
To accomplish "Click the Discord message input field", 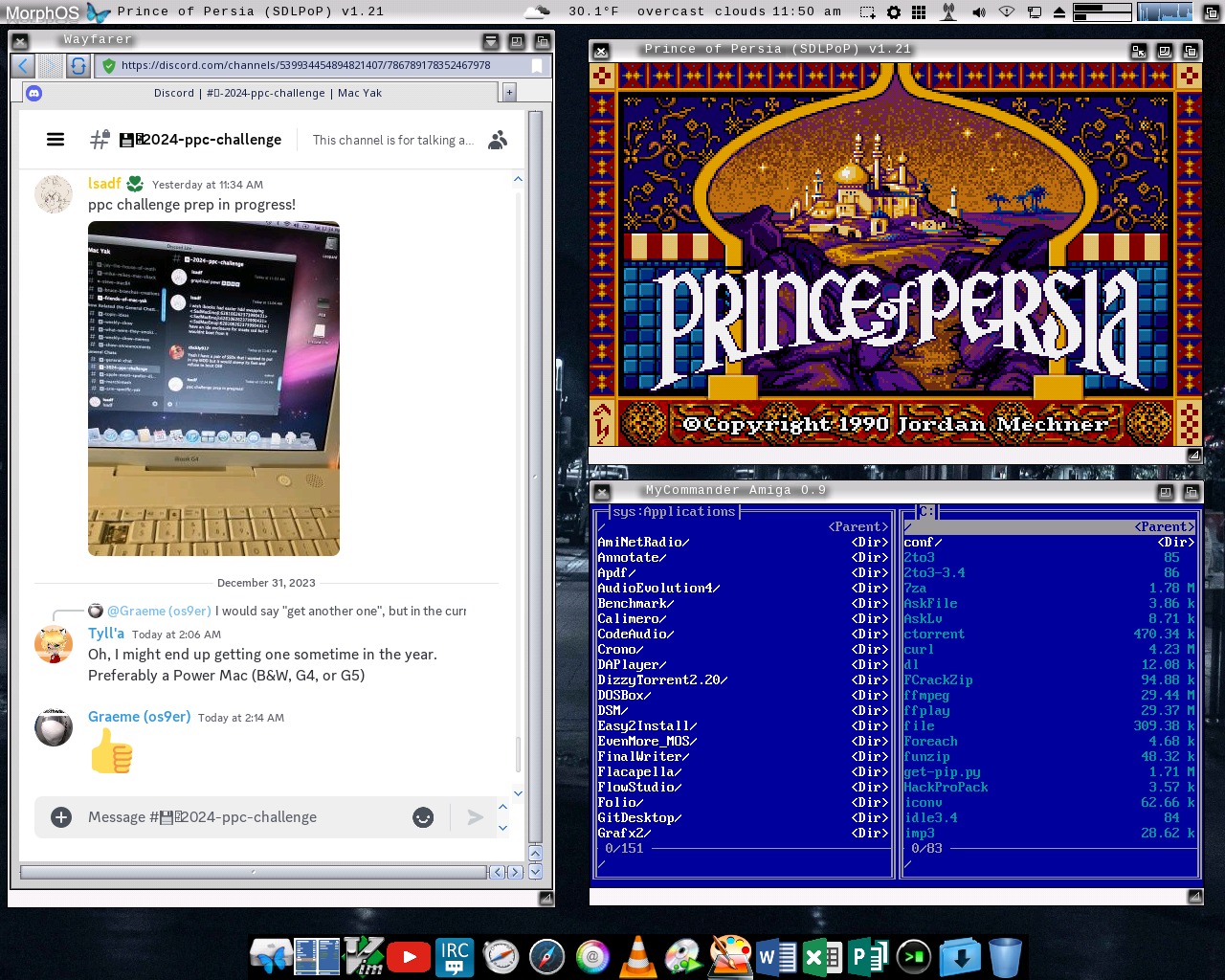I will click(x=244, y=817).
